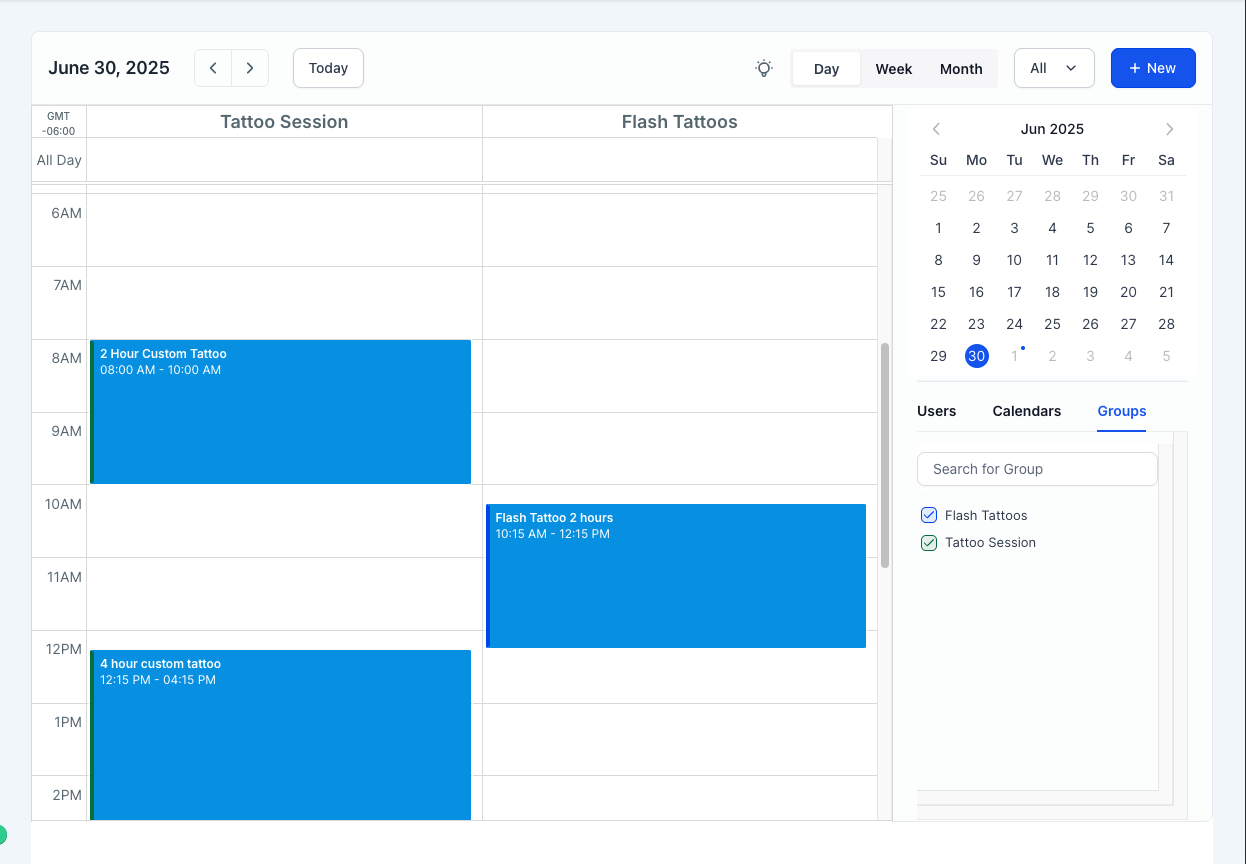Focus the Search for Group field
1246x864 pixels.
(x=1037, y=469)
